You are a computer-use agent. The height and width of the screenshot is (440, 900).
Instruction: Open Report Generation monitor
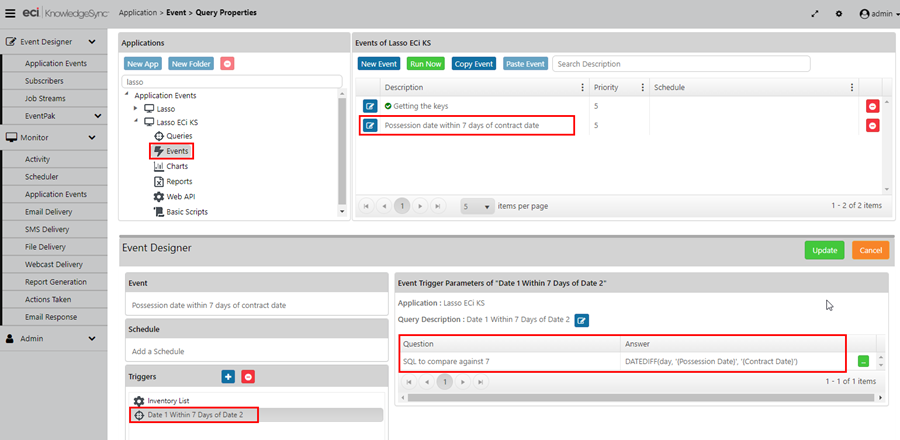coord(56,282)
